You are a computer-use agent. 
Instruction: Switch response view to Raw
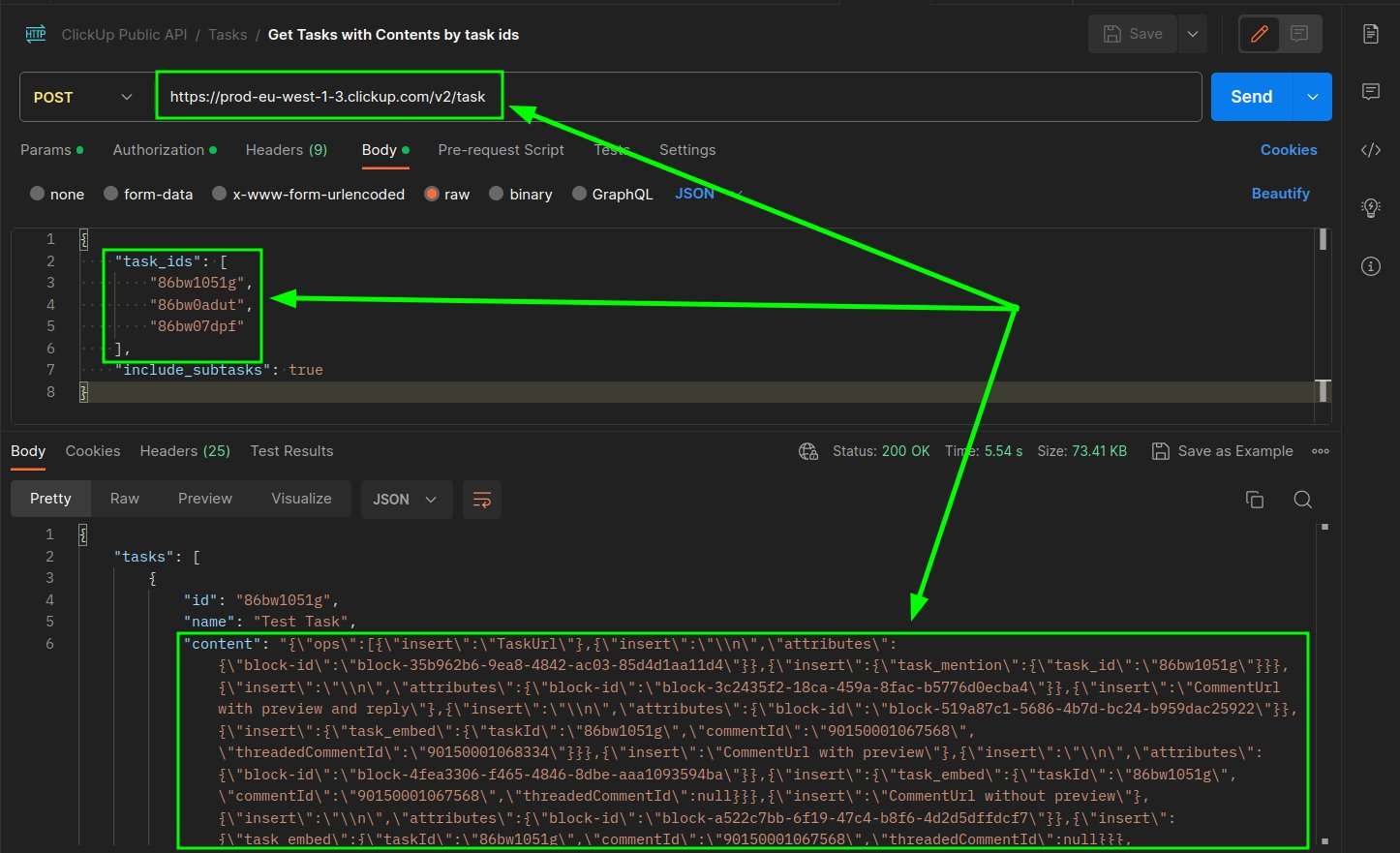[x=125, y=499]
